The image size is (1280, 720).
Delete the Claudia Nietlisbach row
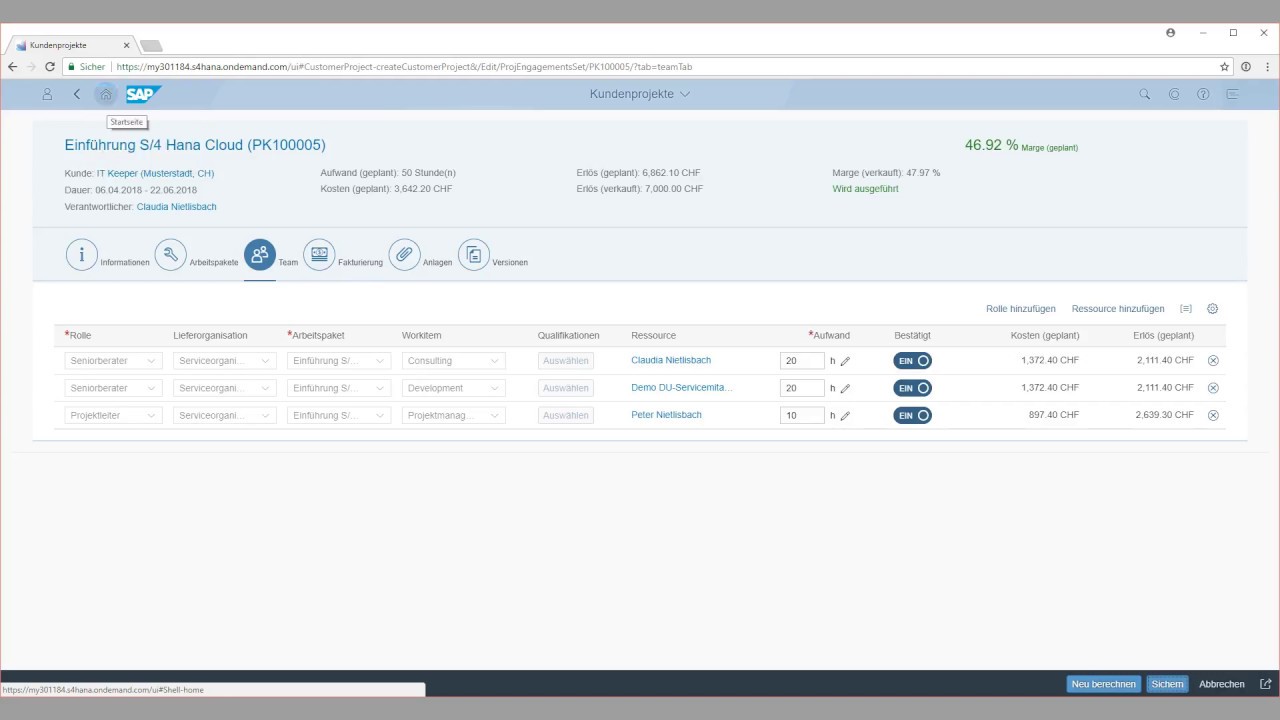click(1213, 360)
